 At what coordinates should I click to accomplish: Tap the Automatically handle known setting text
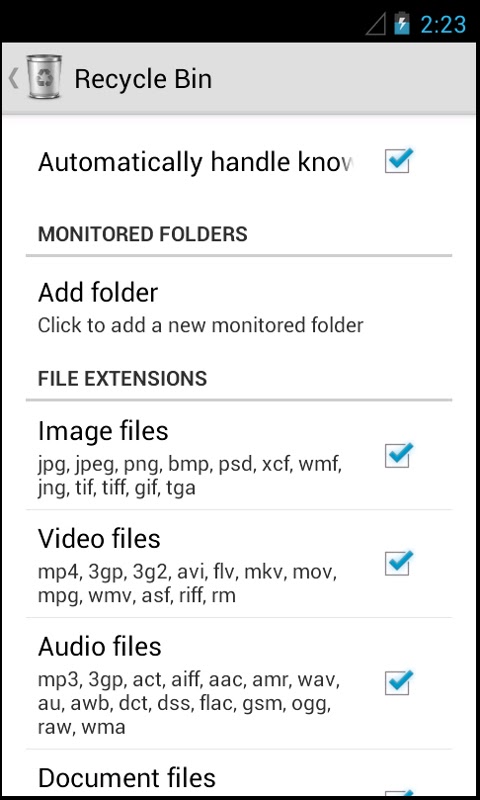pyautogui.click(x=195, y=162)
